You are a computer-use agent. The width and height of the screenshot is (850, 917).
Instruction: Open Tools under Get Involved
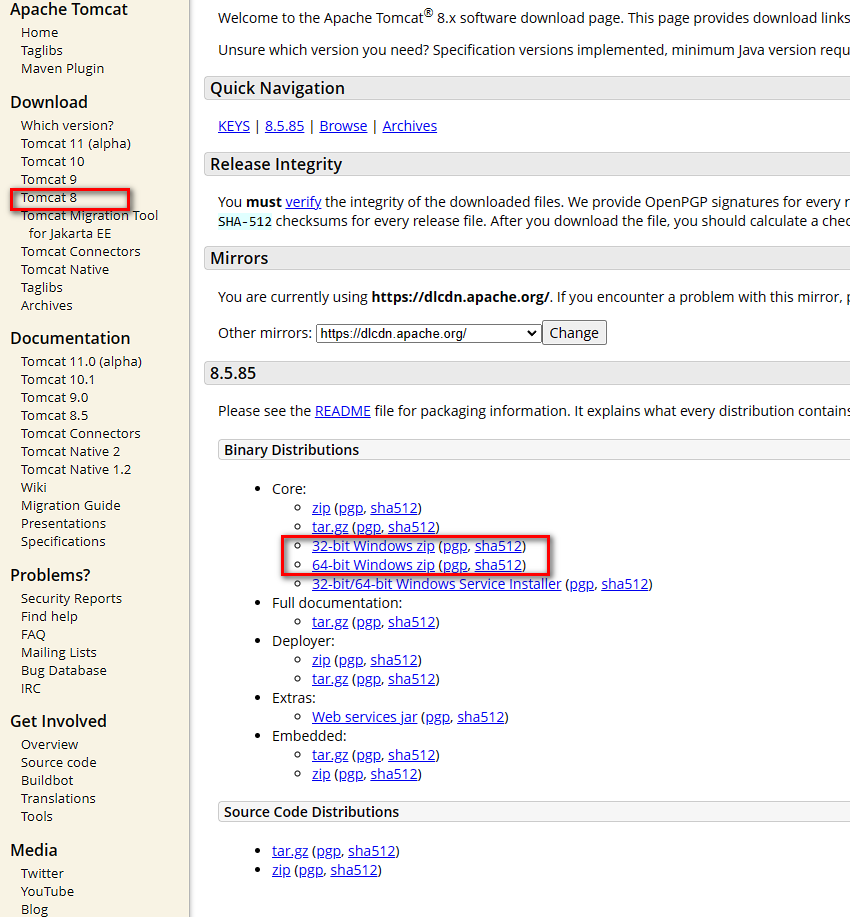coord(36,816)
